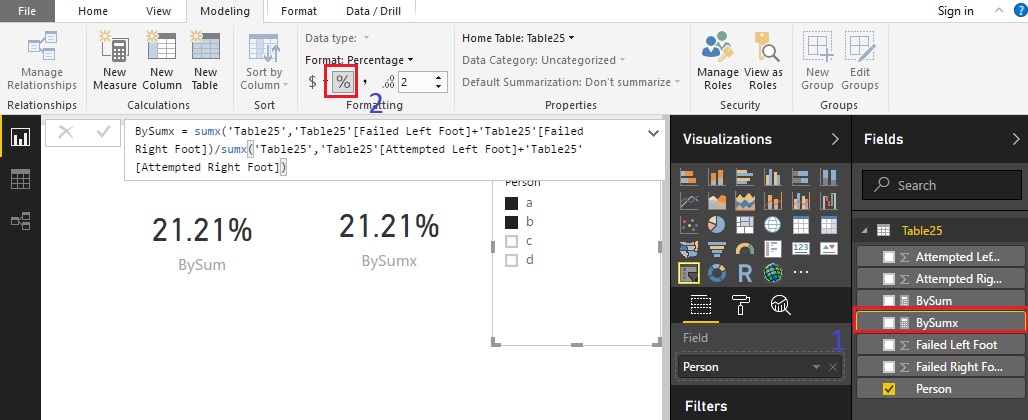Select the pie chart visualization
Screen dimensions: 1028x420
[717, 225]
